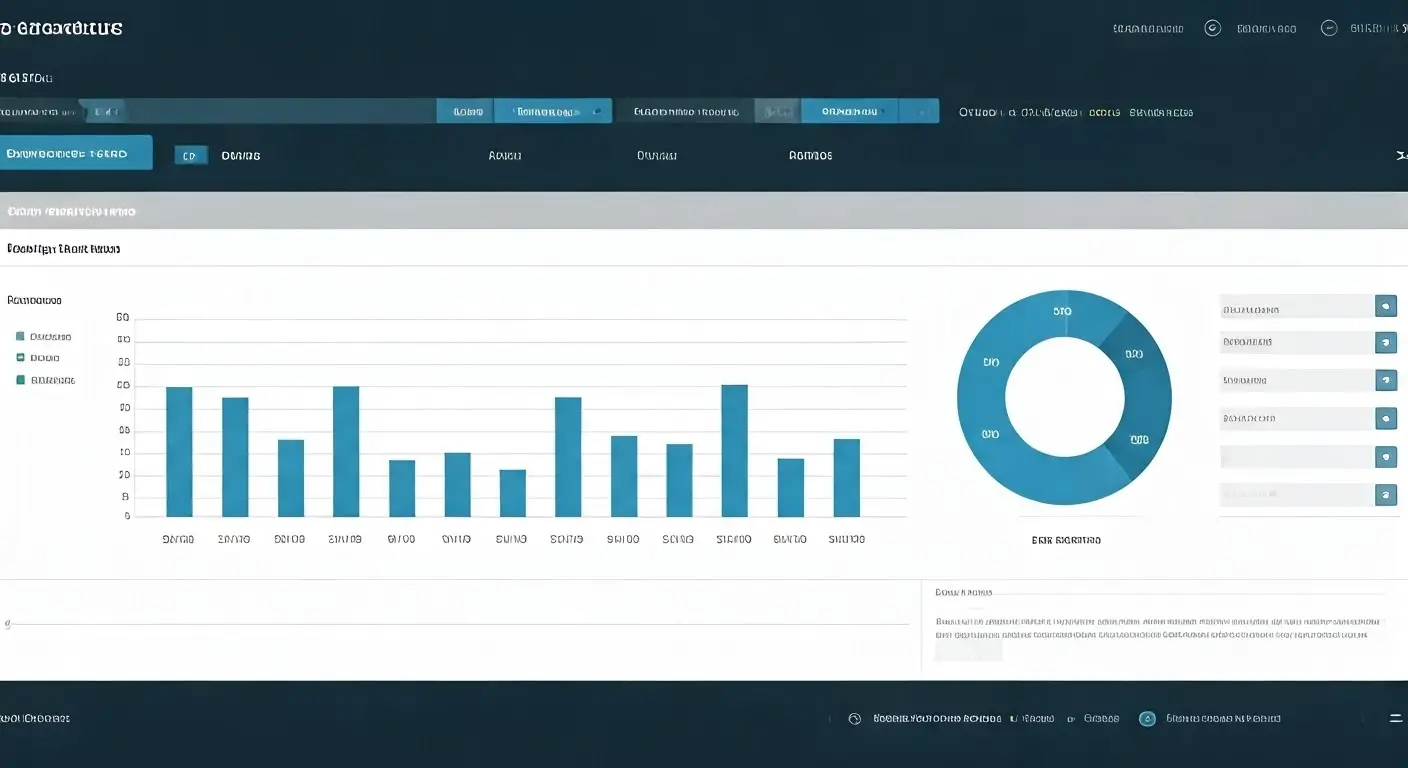
Task: Click the collapse icon at the tab row's right end
Action: click(x=1400, y=156)
